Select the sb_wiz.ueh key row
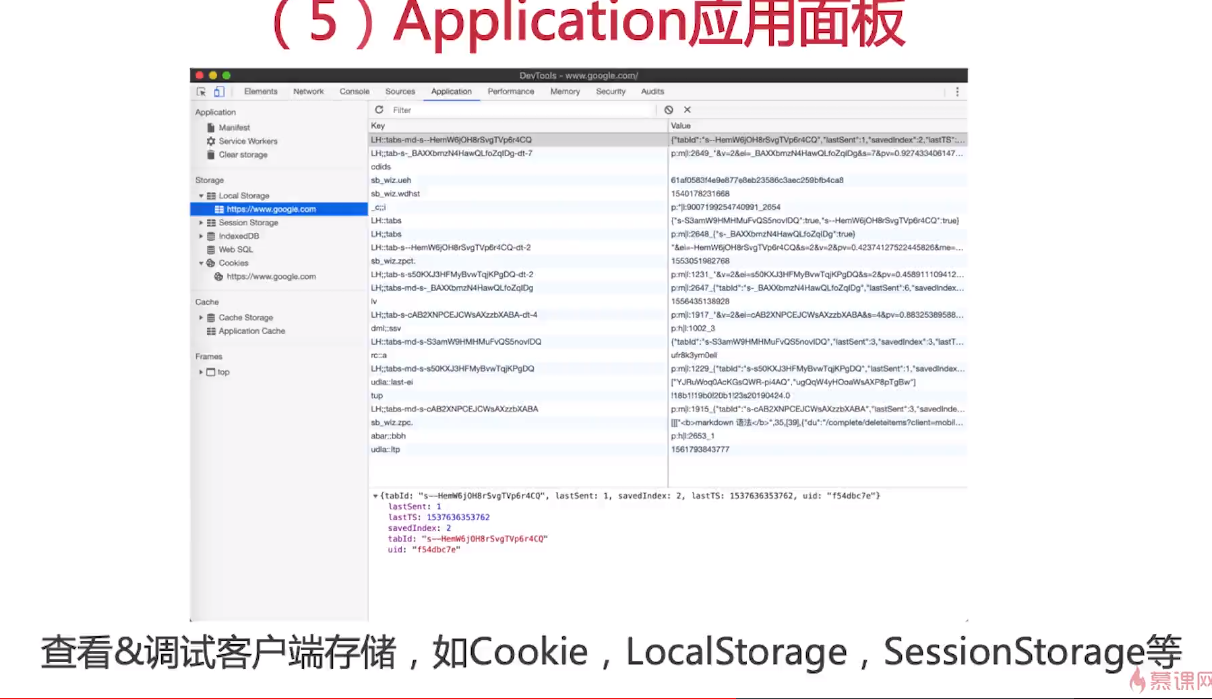 click(667, 180)
